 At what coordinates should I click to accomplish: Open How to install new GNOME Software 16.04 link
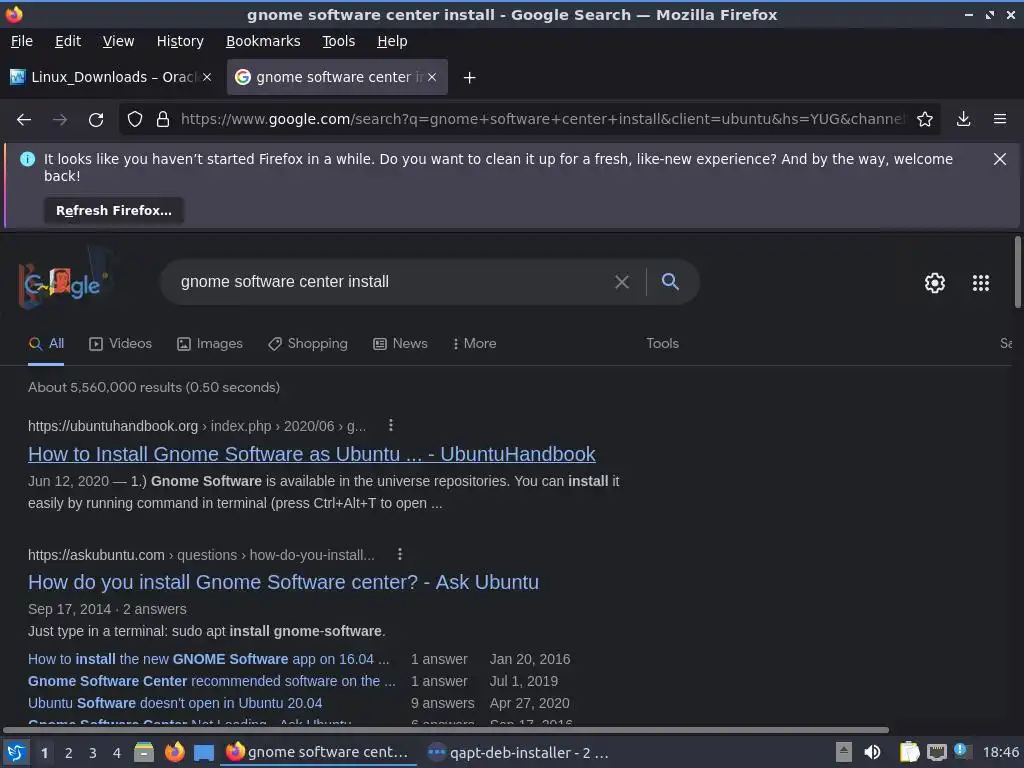pyautogui.click(x=208, y=659)
